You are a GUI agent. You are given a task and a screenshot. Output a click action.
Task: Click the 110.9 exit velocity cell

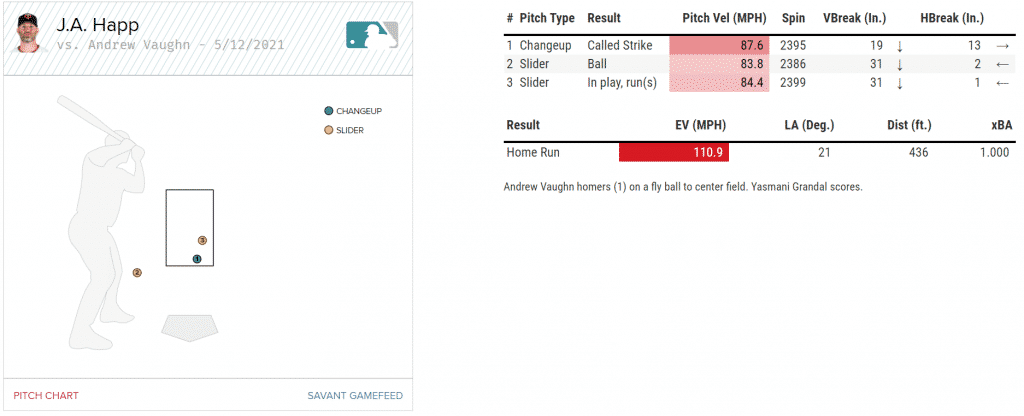[674, 152]
